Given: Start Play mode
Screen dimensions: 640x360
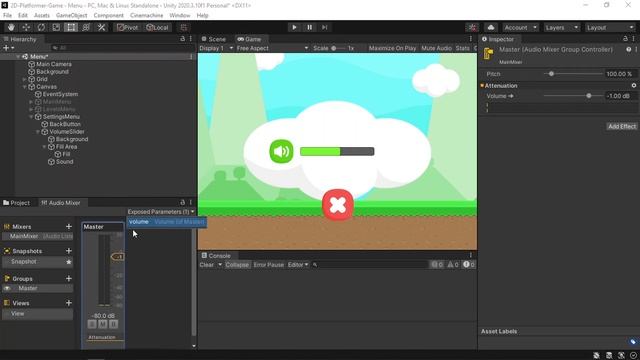Looking at the screenshot, I should (x=294, y=27).
